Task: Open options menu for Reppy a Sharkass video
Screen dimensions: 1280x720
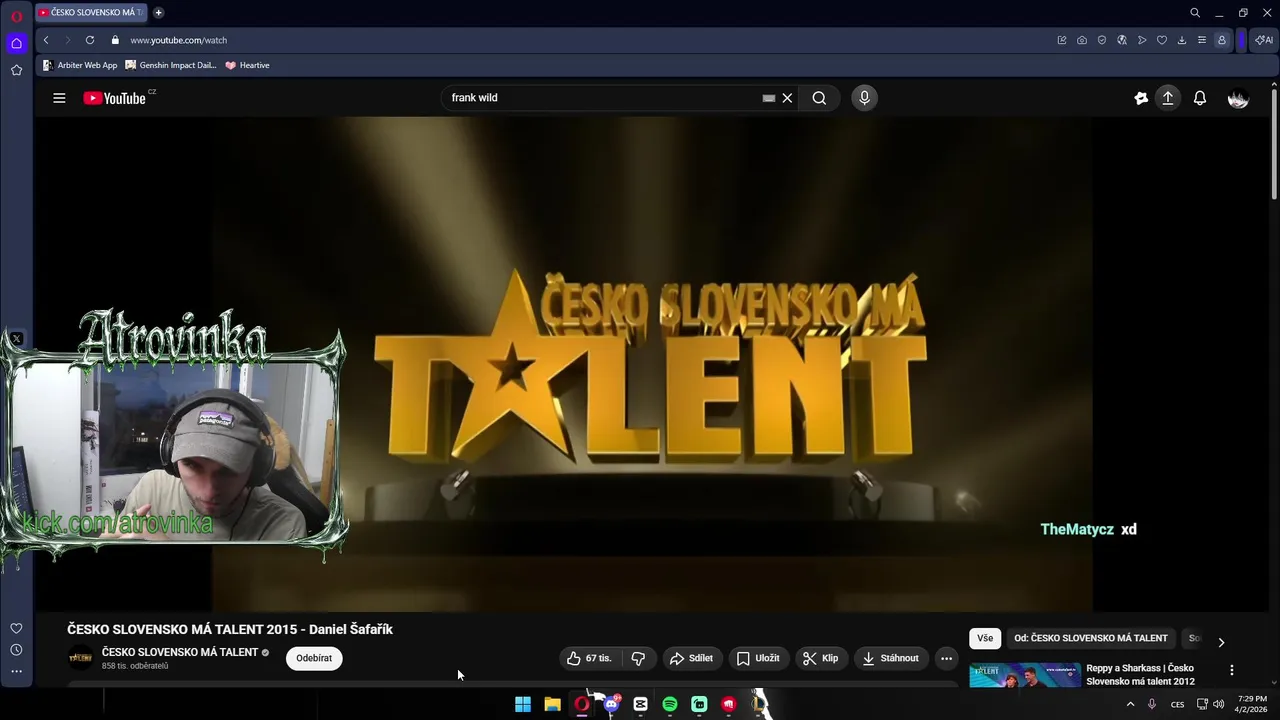Action: (x=1232, y=670)
